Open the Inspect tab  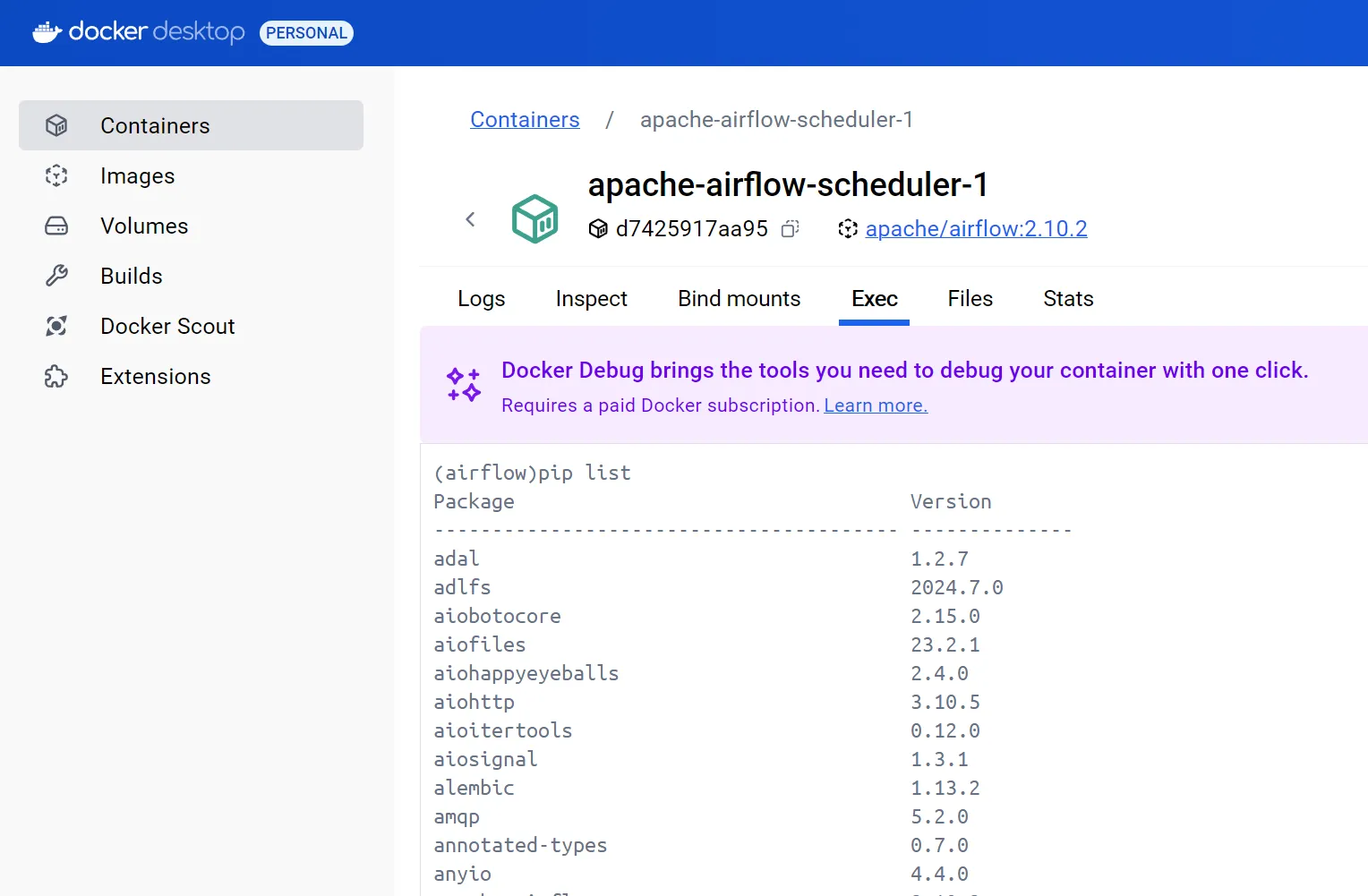pos(591,299)
